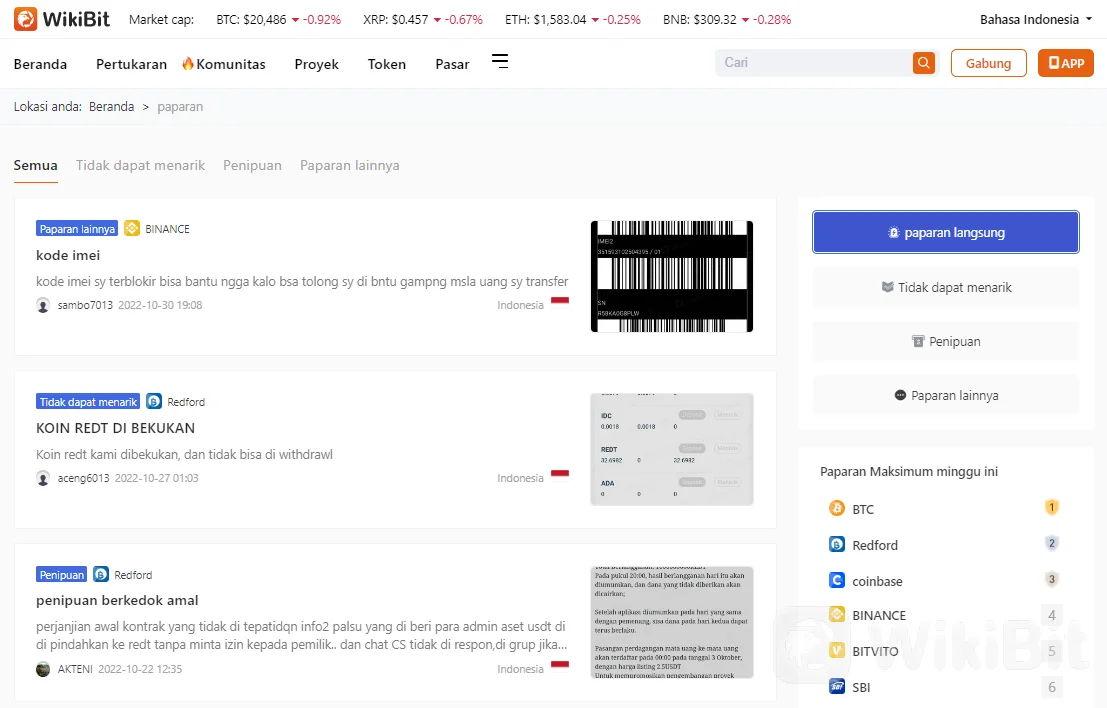Click the Redford icon in weekly ranking
Screen dimensions: 1107x708
pyautogui.click(x=837, y=544)
